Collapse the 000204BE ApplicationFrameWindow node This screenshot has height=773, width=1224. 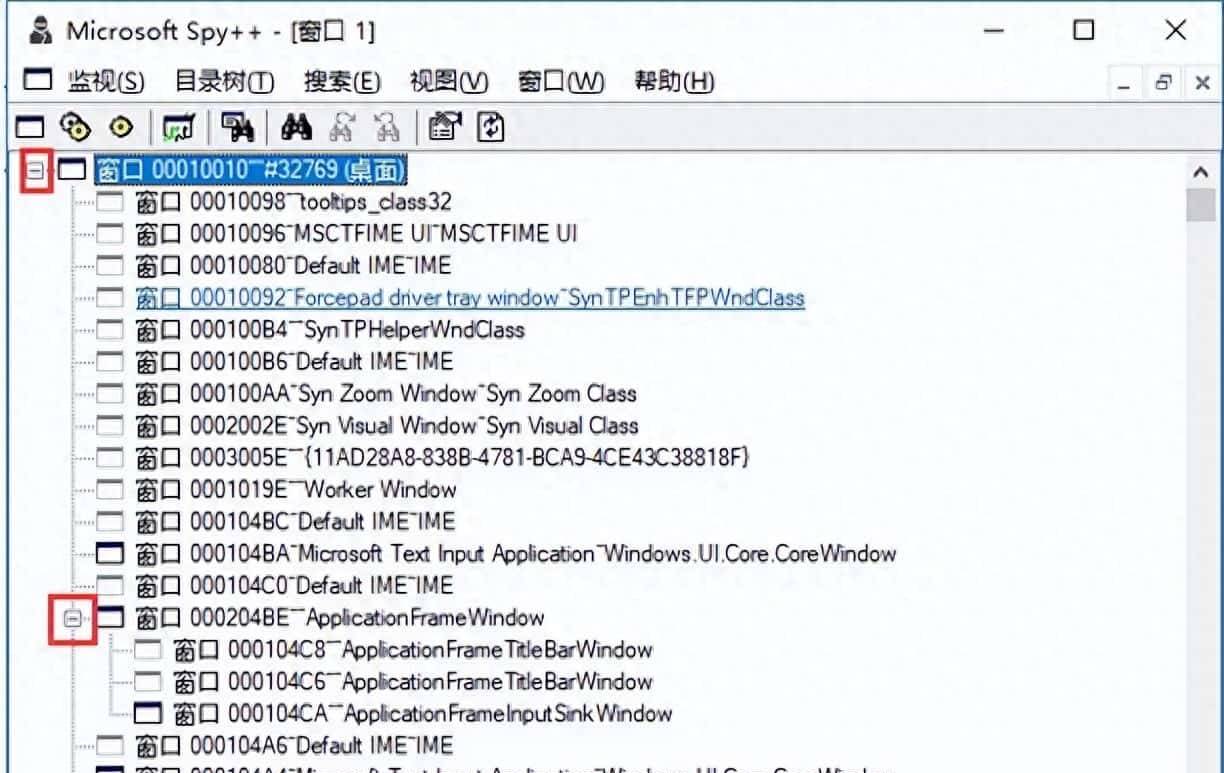click(x=73, y=619)
